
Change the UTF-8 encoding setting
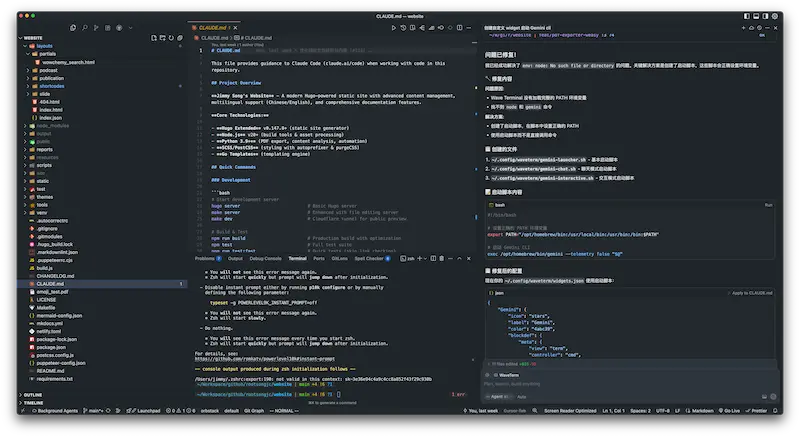click(662, 410)
